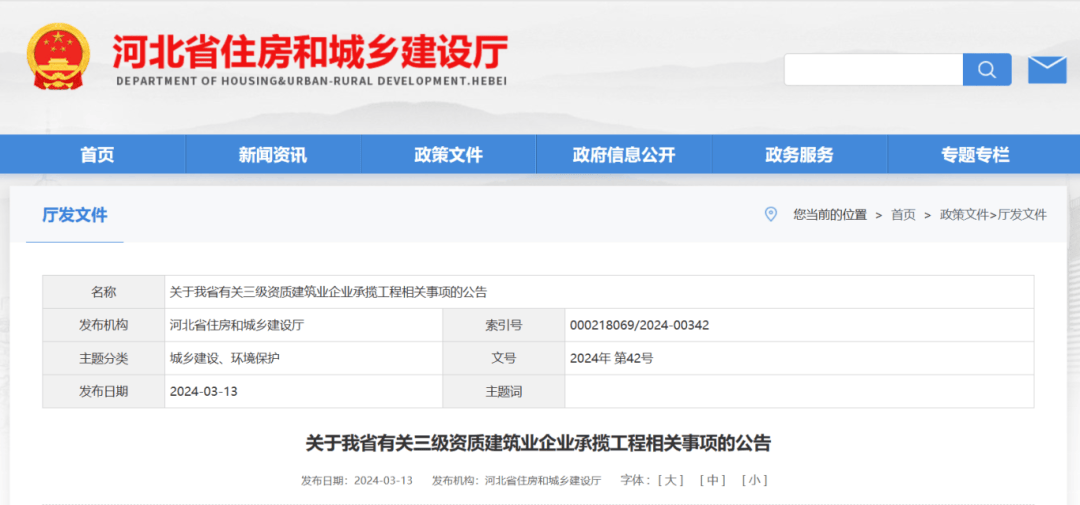Image resolution: width=1080 pixels, height=505 pixels.
Task: Click the 发布机构 text below the headline
Action: tap(517, 480)
